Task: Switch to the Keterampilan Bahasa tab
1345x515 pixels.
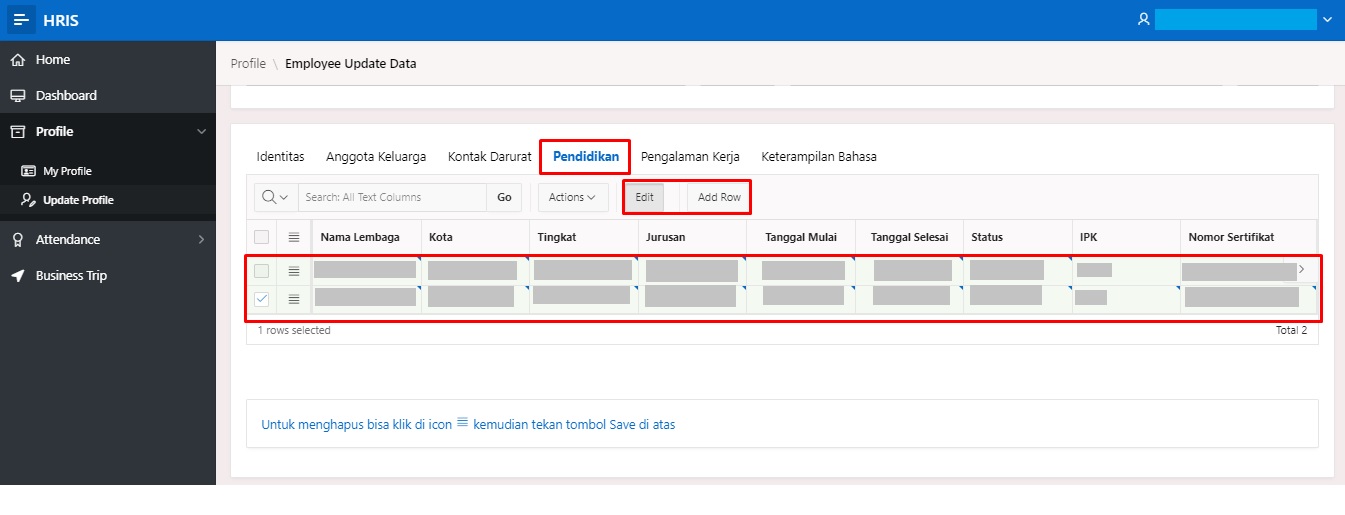Action: [819, 157]
